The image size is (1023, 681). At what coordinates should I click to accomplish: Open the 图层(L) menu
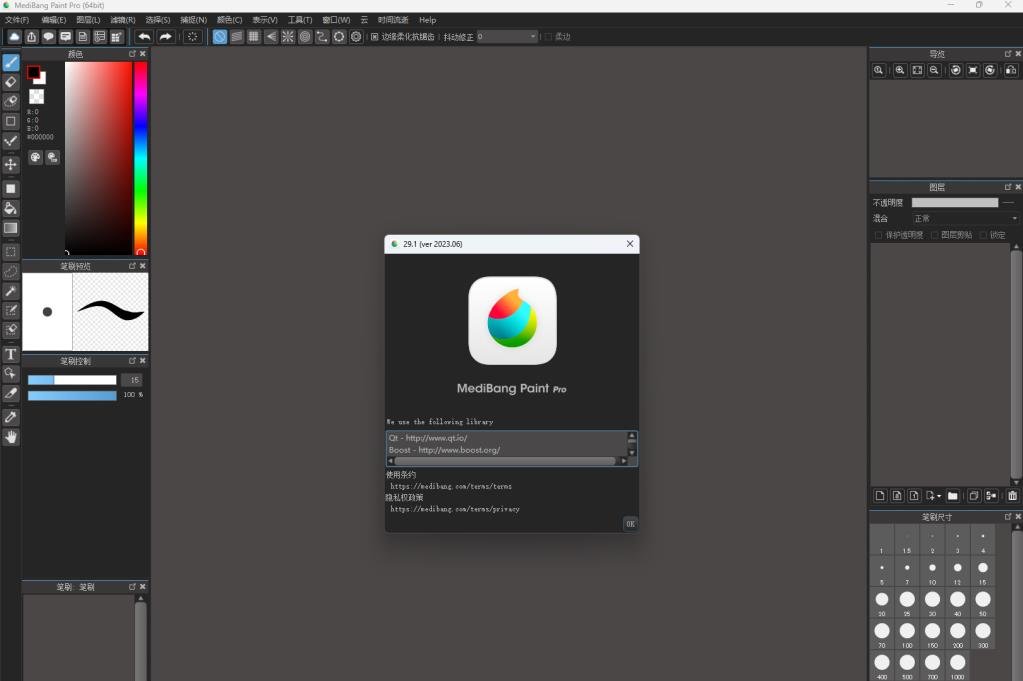[x=88, y=20]
